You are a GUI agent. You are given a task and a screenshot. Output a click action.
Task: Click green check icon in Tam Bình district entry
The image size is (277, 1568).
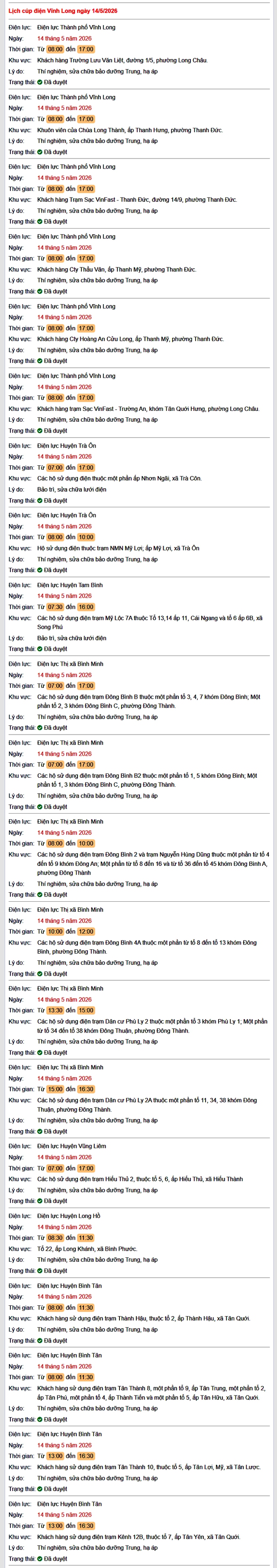(40, 649)
